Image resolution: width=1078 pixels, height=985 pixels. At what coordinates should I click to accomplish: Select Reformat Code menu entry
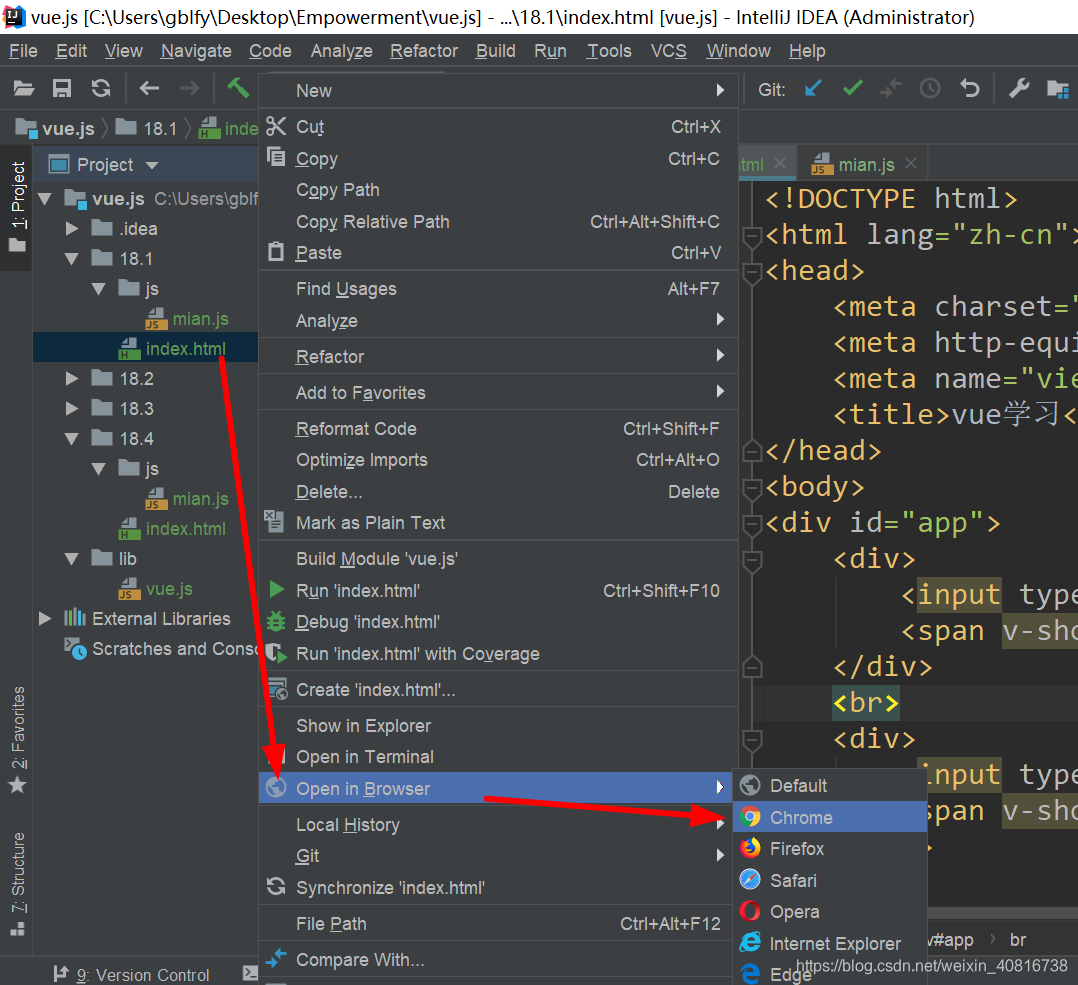pos(498,428)
